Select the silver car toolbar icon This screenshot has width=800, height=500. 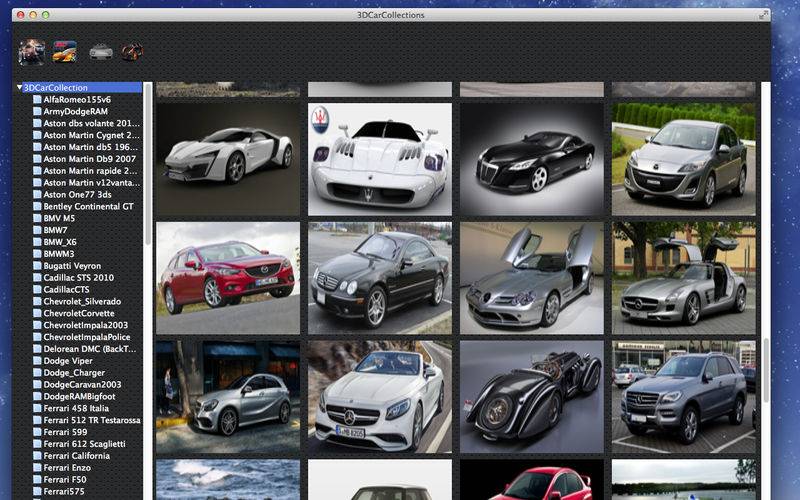[x=101, y=52]
